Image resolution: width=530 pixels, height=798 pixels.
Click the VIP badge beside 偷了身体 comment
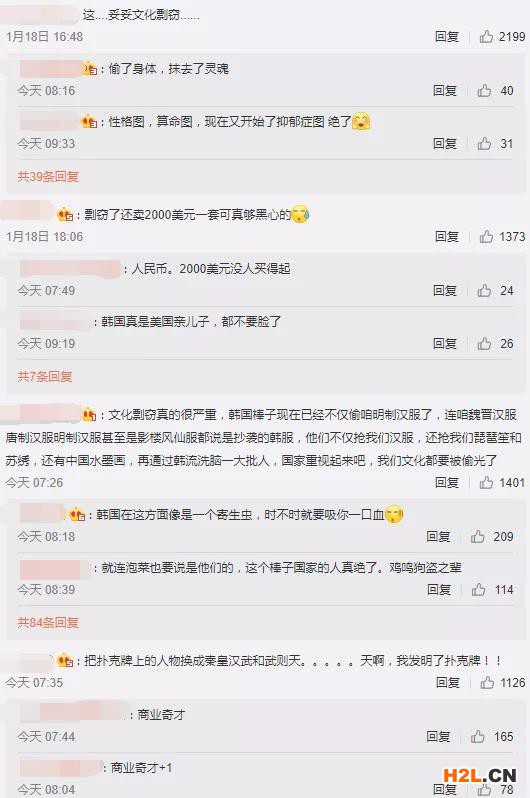click(x=90, y=68)
